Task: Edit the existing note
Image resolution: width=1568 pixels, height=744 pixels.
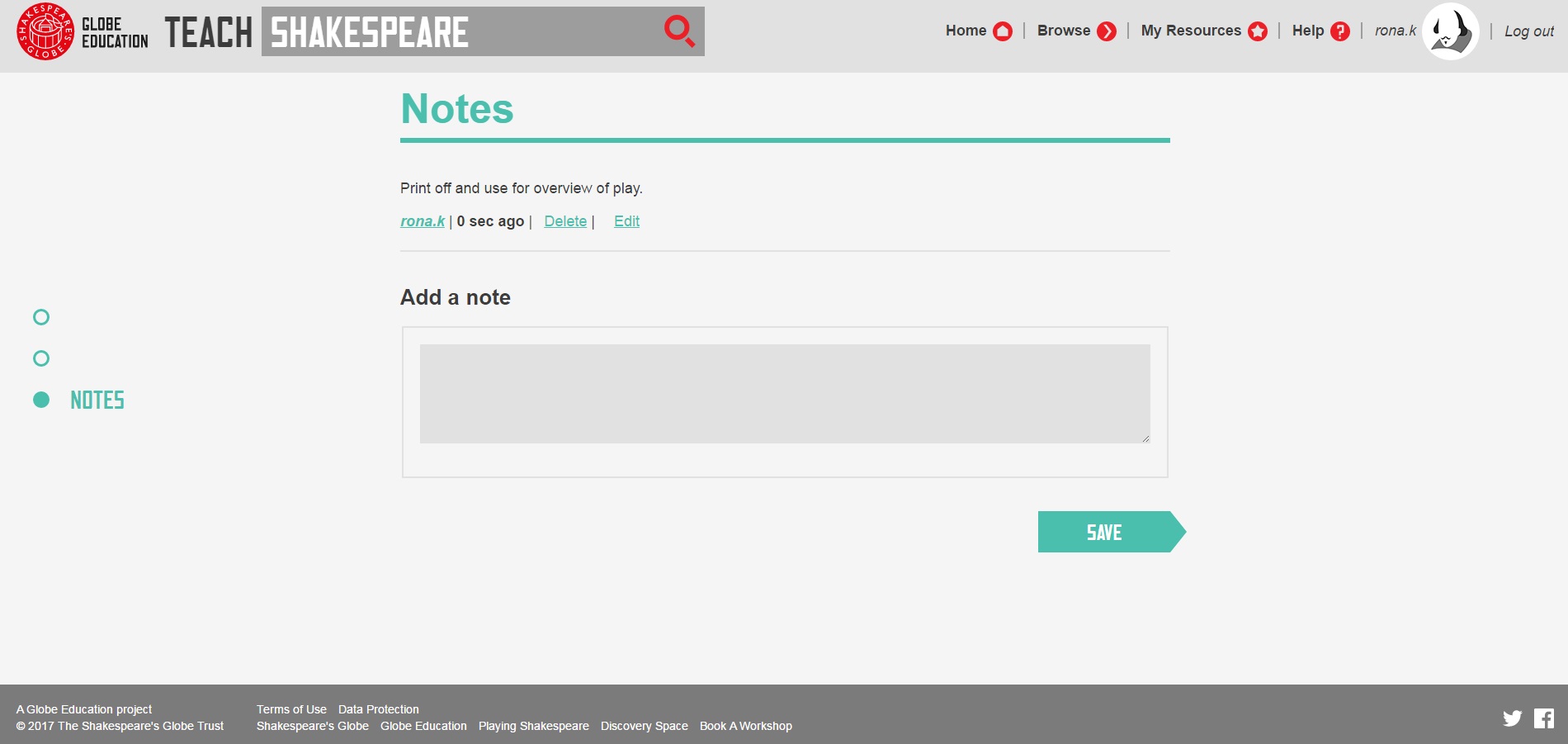Action: [x=626, y=221]
